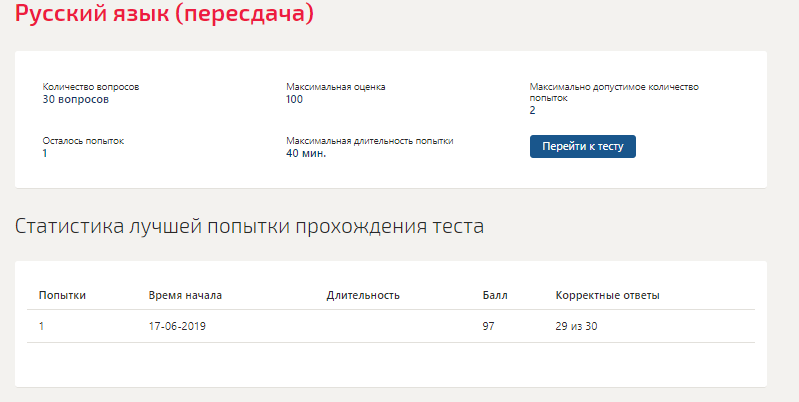Click the 29 из 30 result cell

(576, 326)
